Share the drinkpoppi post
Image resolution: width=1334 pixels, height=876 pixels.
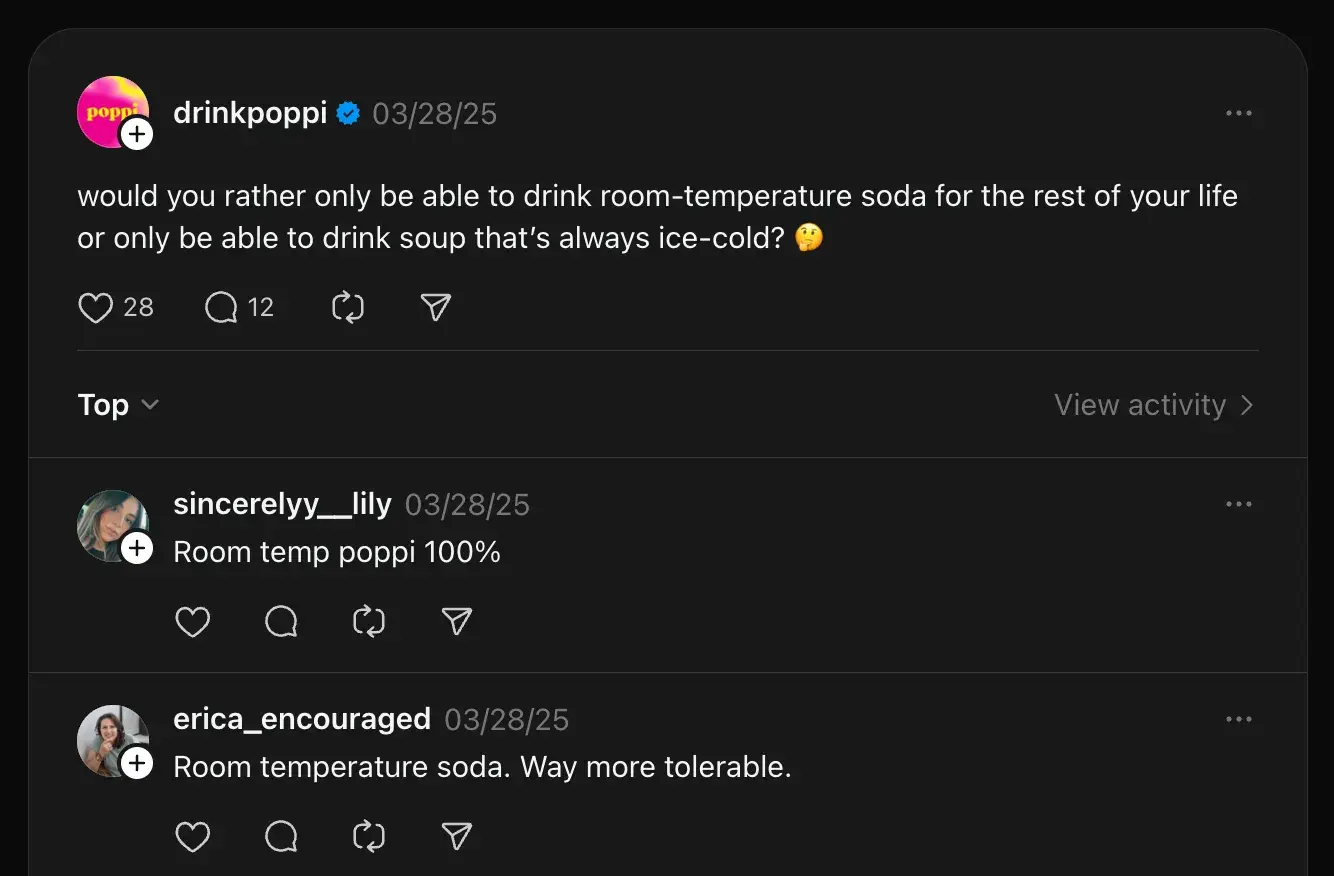pos(435,307)
